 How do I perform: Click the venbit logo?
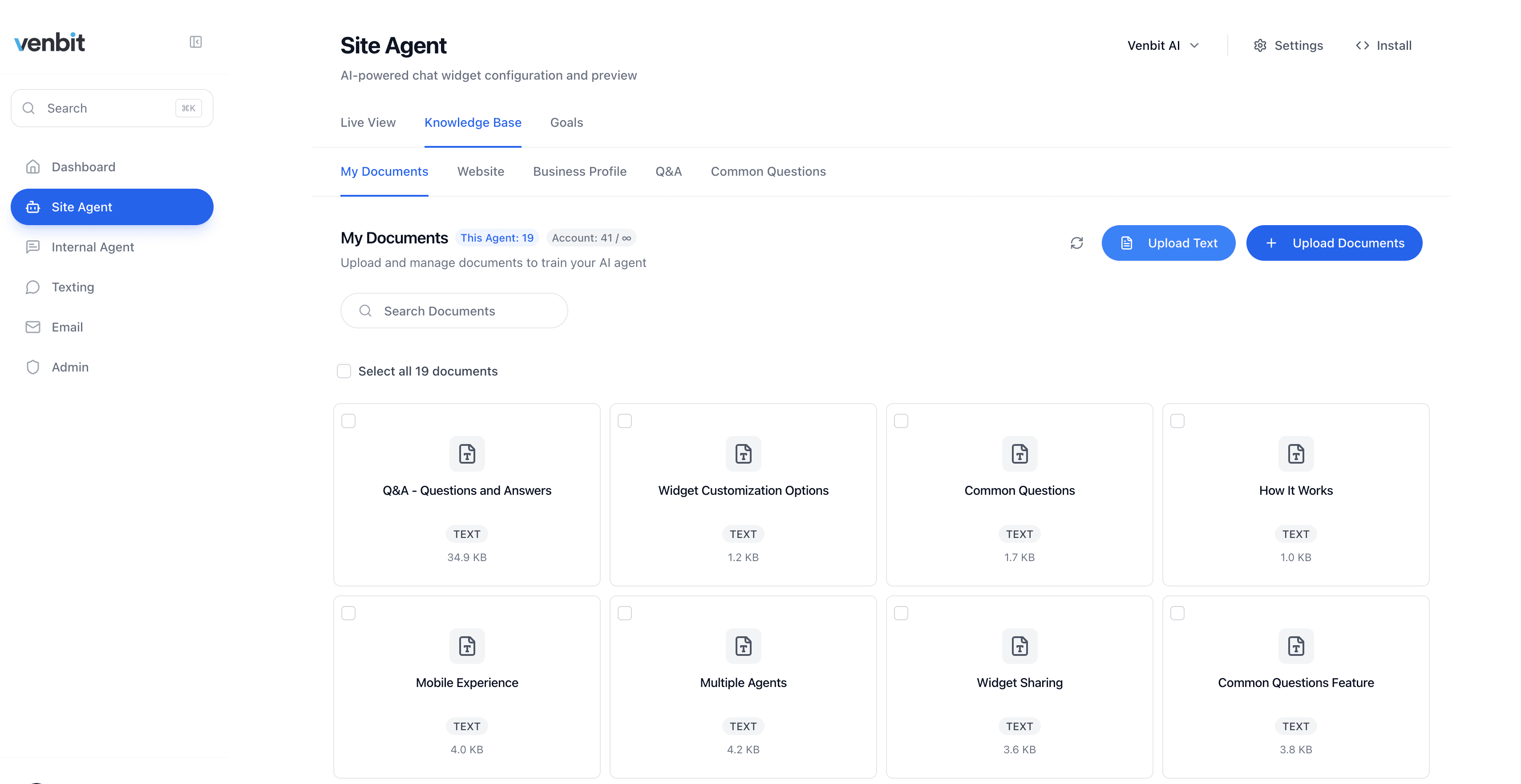click(x=49, y=43)
